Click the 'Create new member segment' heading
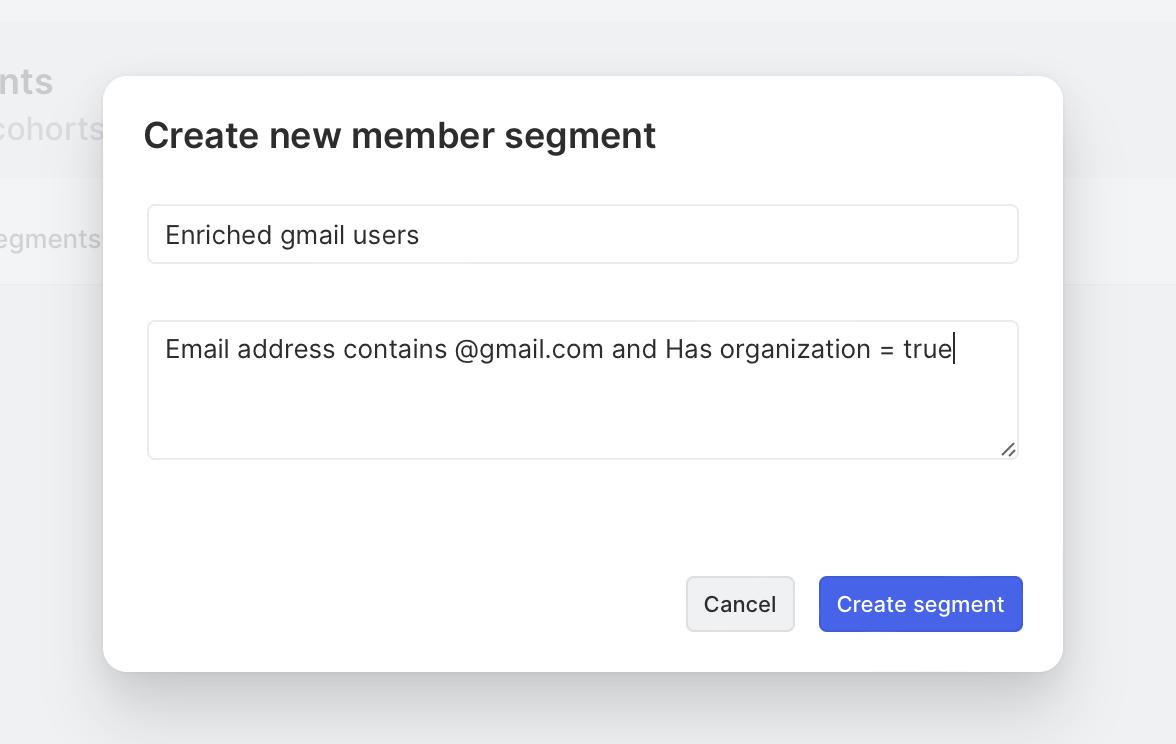 tap(400, 136)
